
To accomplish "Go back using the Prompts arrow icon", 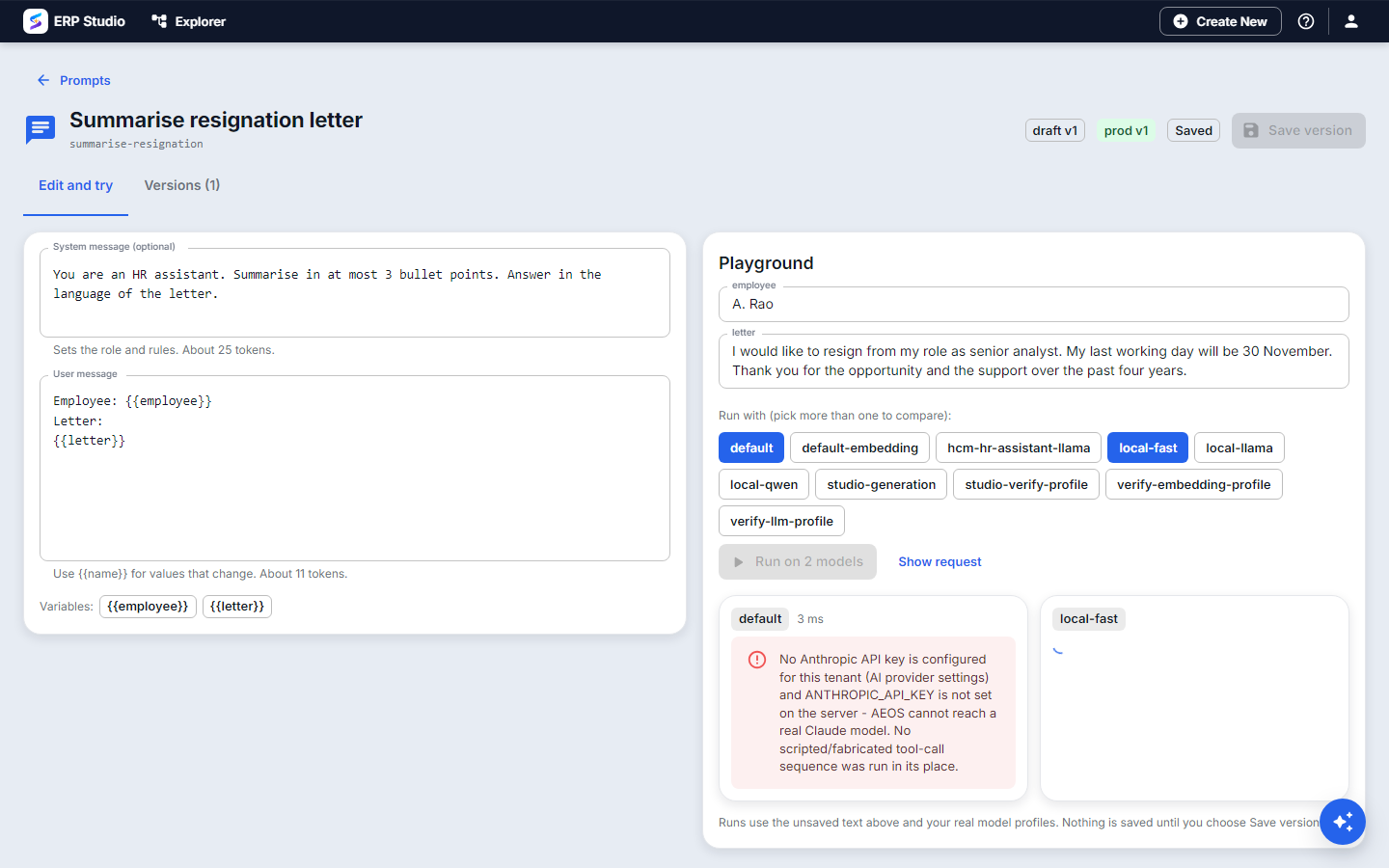I will point(43,80).
